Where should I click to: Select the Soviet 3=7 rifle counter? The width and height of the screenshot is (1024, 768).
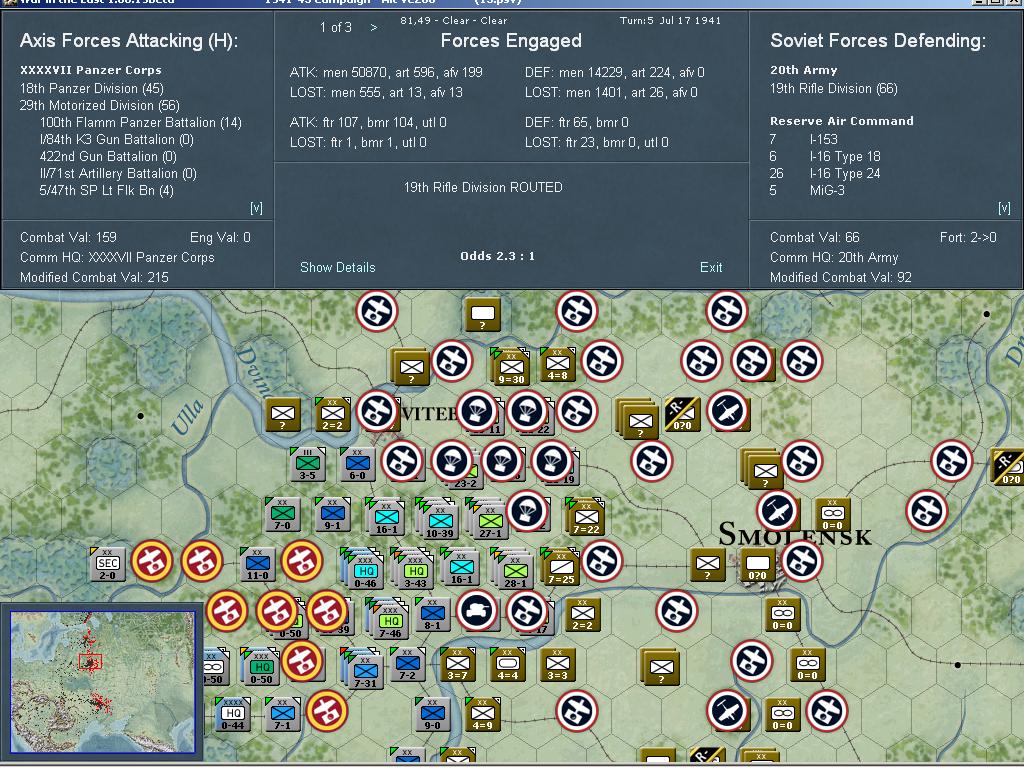coord(457,664)
